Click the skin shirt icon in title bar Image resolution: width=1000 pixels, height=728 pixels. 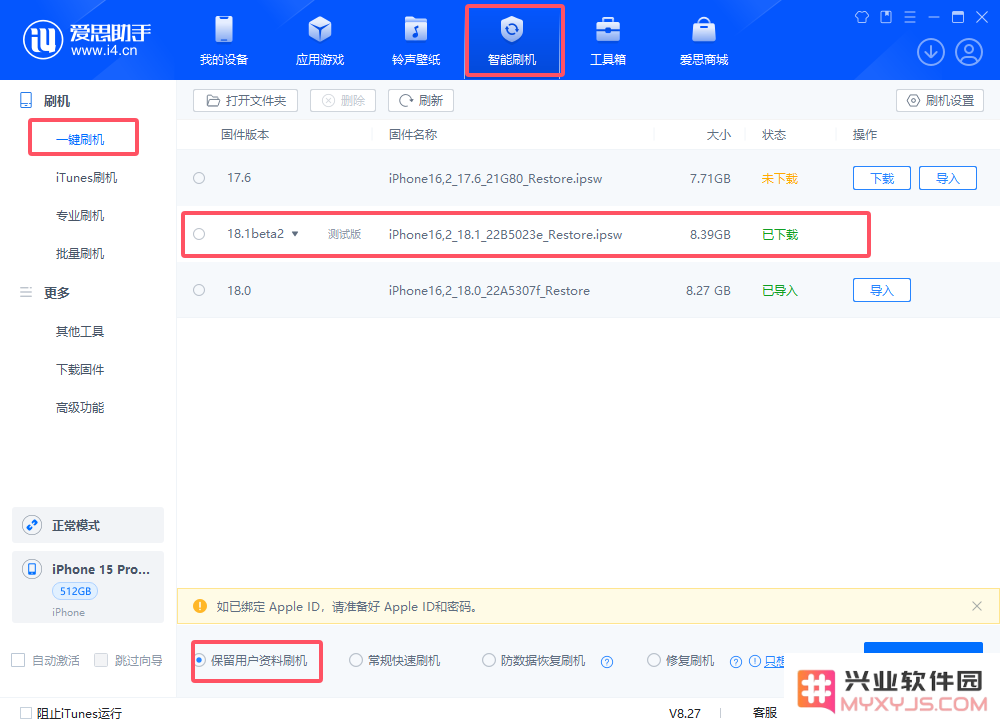pyautogui.click(x=862, y=17)
